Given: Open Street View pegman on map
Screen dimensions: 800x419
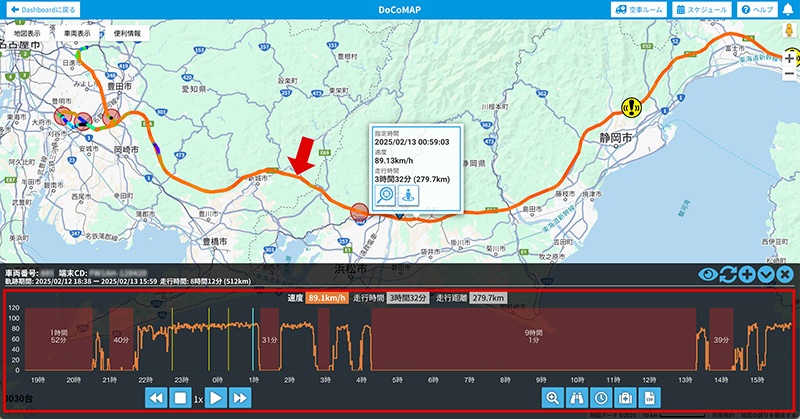Looking at the screenshot, I should tap(788, 34).
